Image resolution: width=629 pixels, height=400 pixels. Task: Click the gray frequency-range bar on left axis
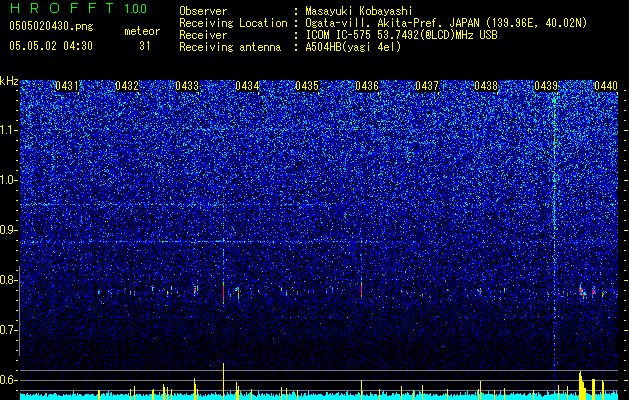[x=19, y=311]
